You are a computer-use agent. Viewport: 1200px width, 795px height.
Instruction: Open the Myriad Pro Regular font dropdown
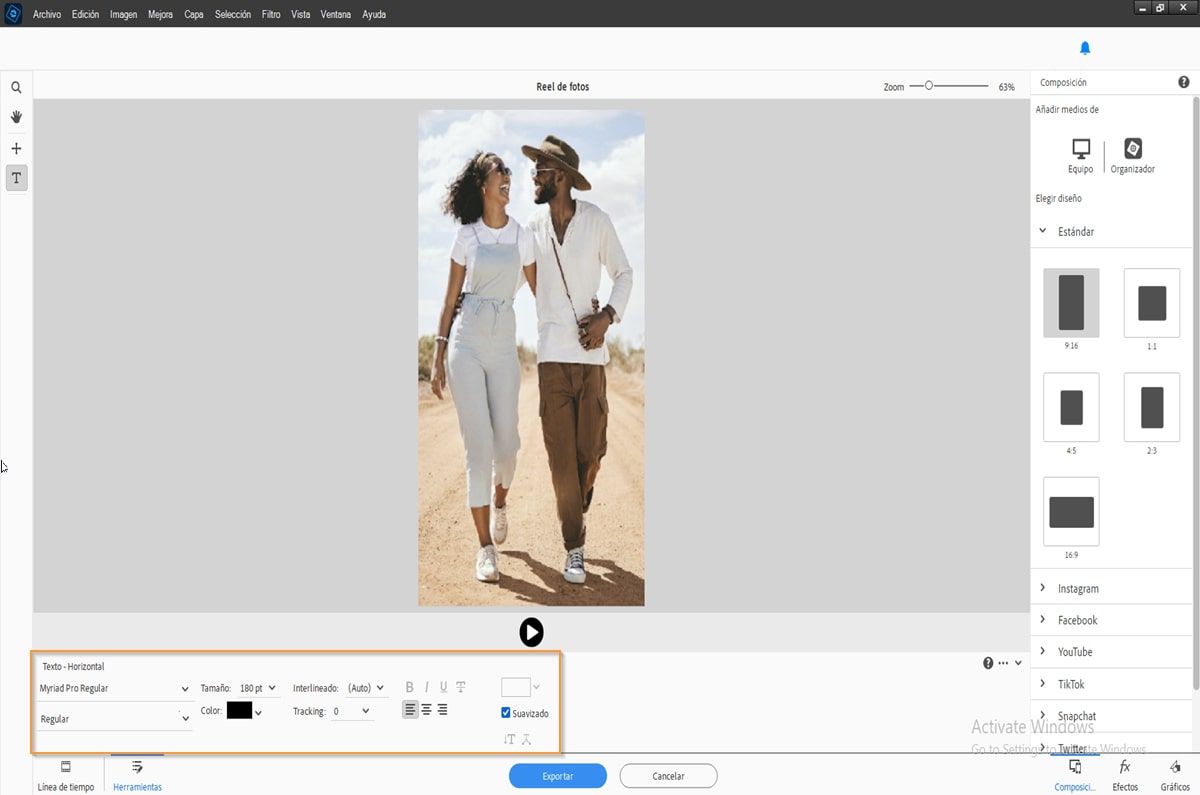[114, 688]
